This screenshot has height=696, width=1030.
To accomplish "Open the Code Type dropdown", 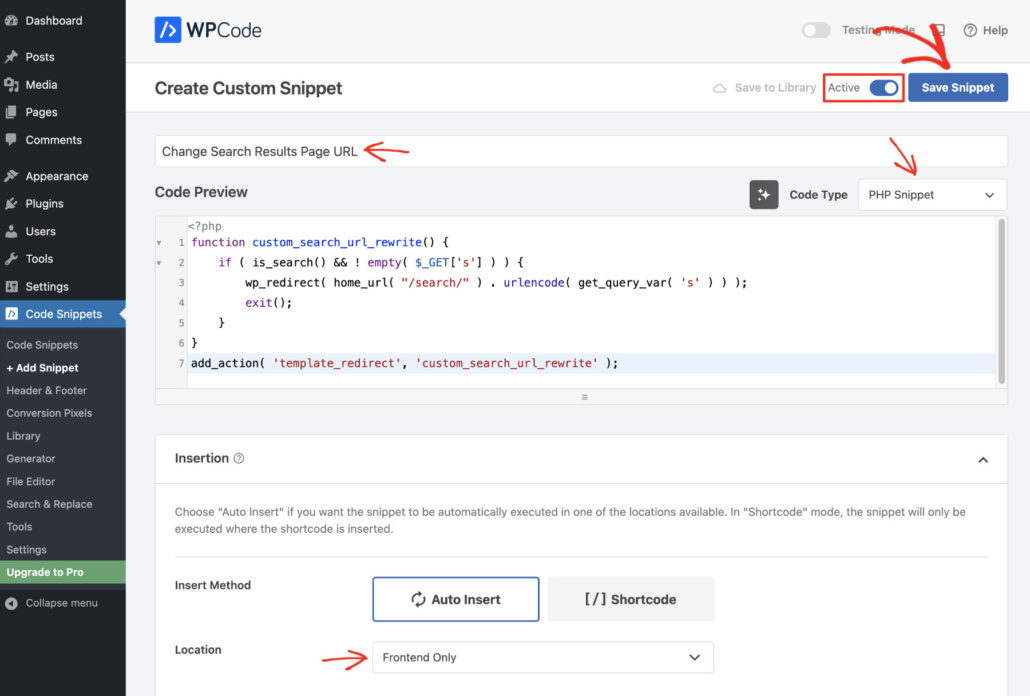I will (x=932, y=195).
